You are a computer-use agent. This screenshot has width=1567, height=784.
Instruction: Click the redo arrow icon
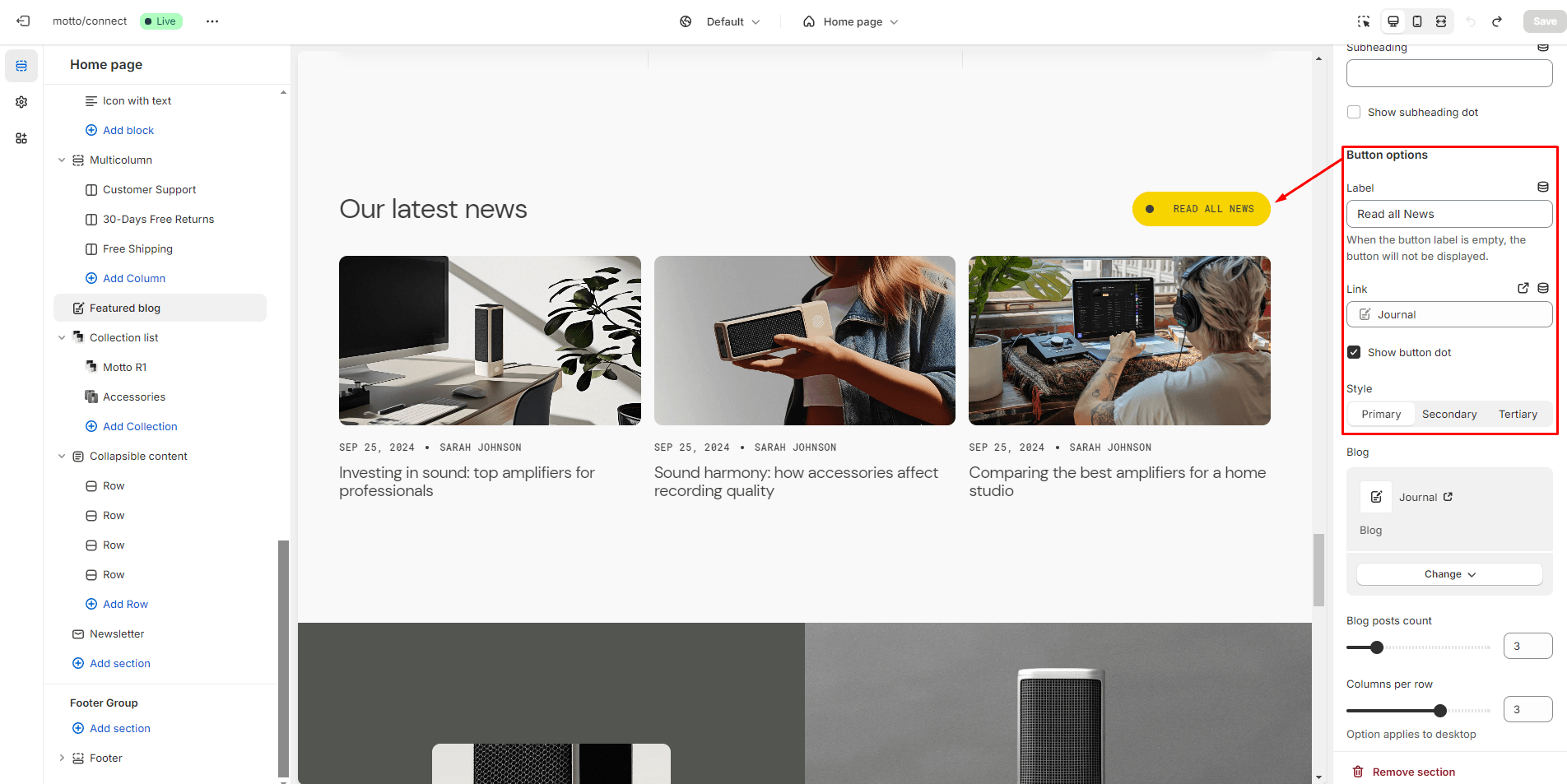click(x=1497, y=21)
